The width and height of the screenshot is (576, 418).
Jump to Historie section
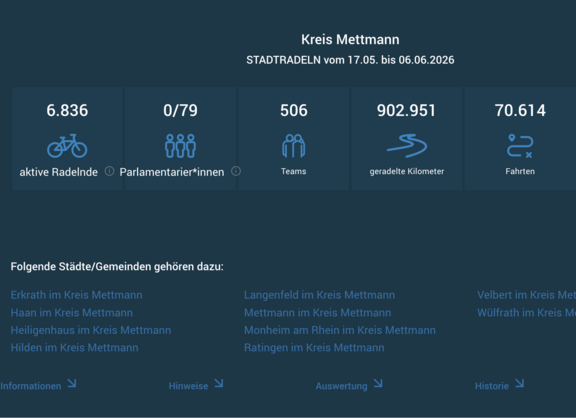[x=492, y=386]
